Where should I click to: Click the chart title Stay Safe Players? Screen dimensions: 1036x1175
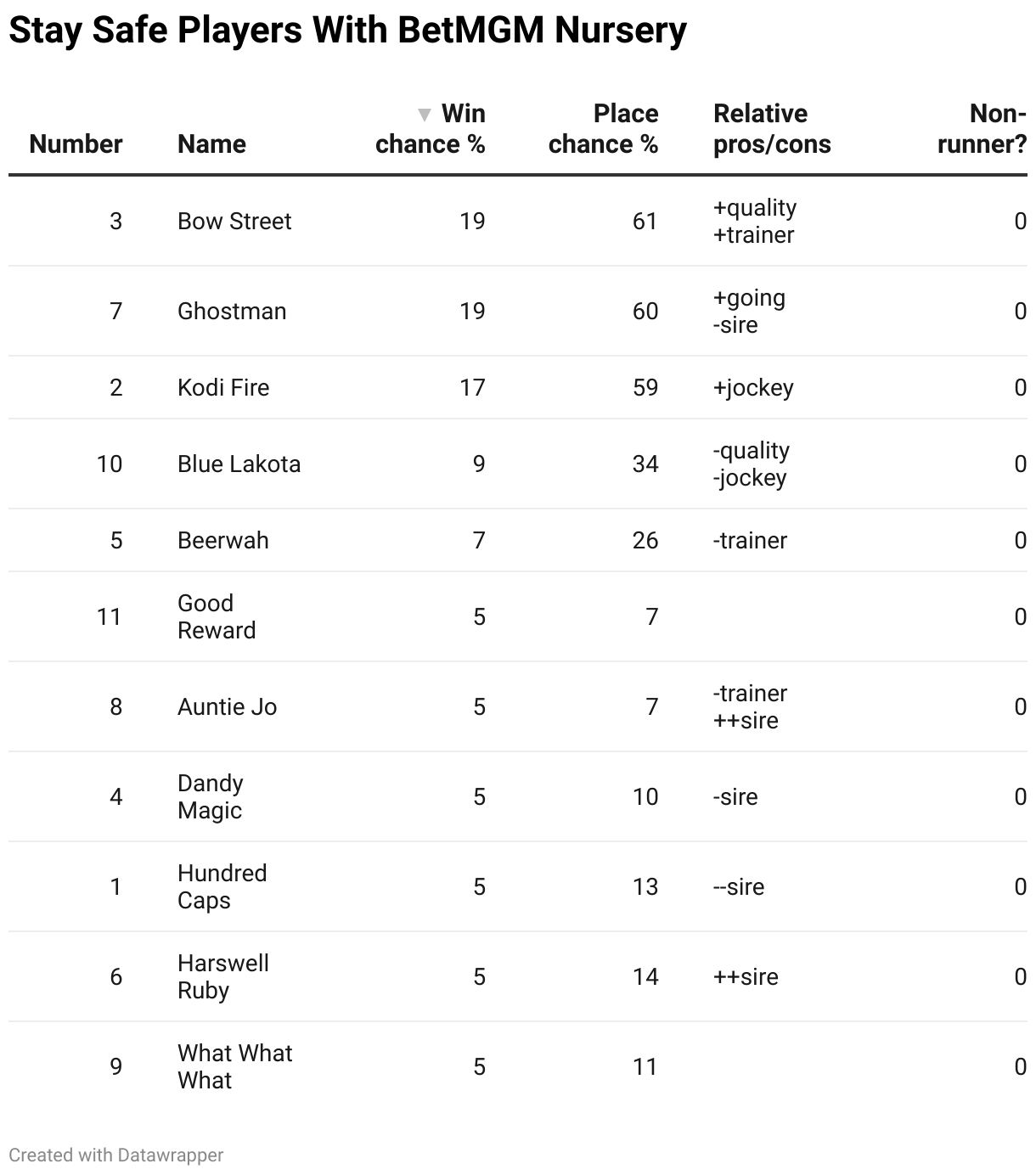[347, 31]
